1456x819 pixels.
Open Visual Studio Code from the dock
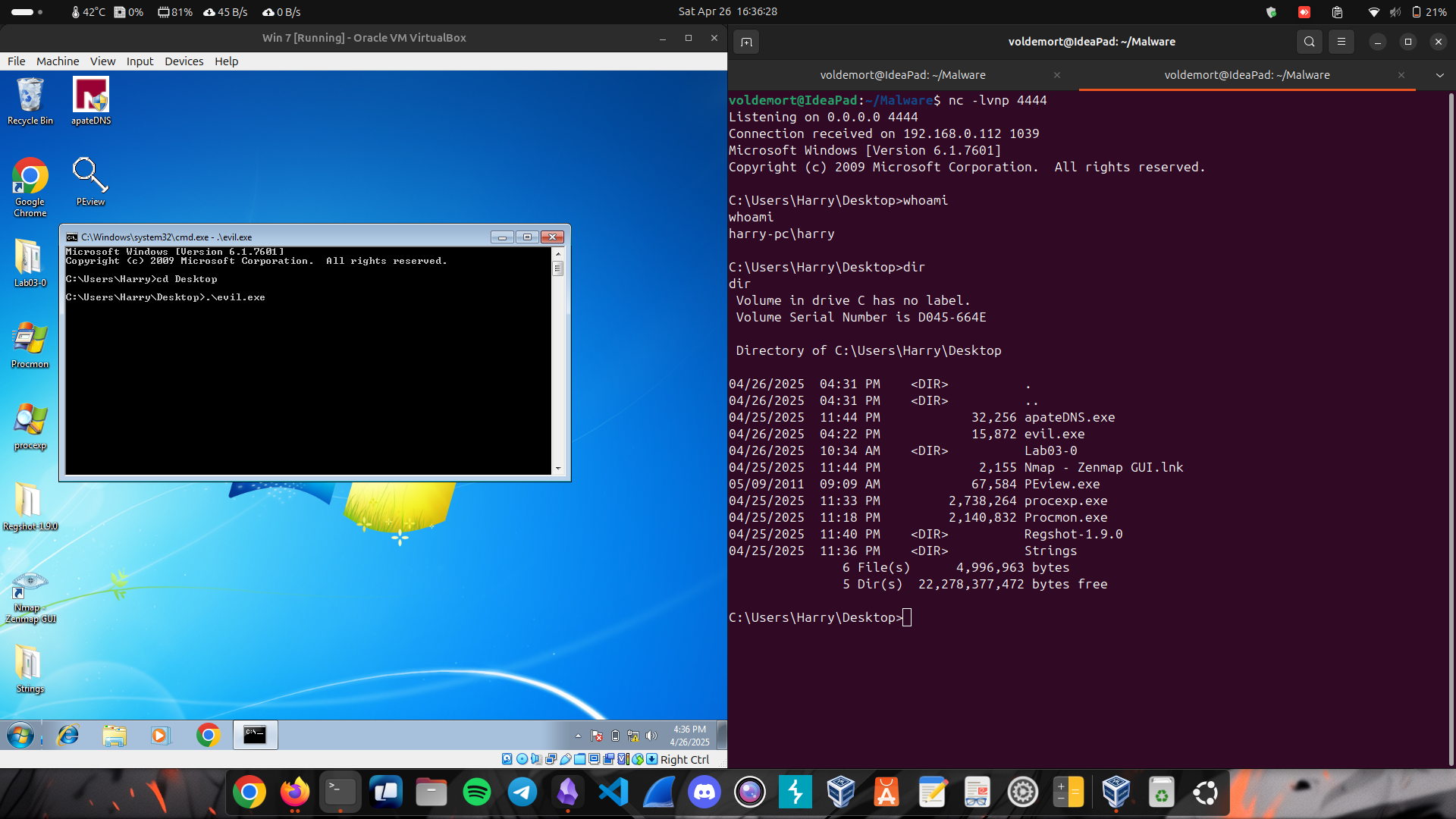613,792
